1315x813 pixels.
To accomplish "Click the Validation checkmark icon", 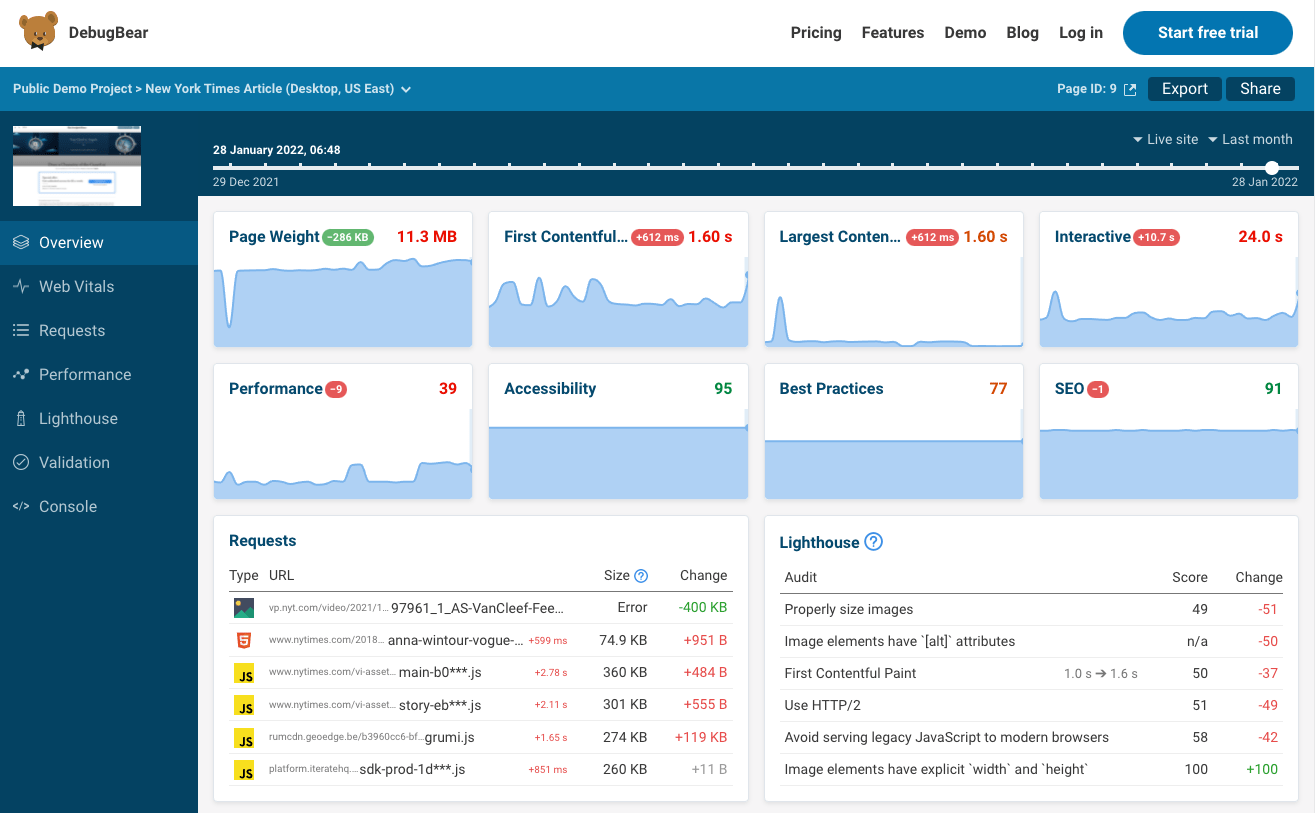I will point(20,462).
